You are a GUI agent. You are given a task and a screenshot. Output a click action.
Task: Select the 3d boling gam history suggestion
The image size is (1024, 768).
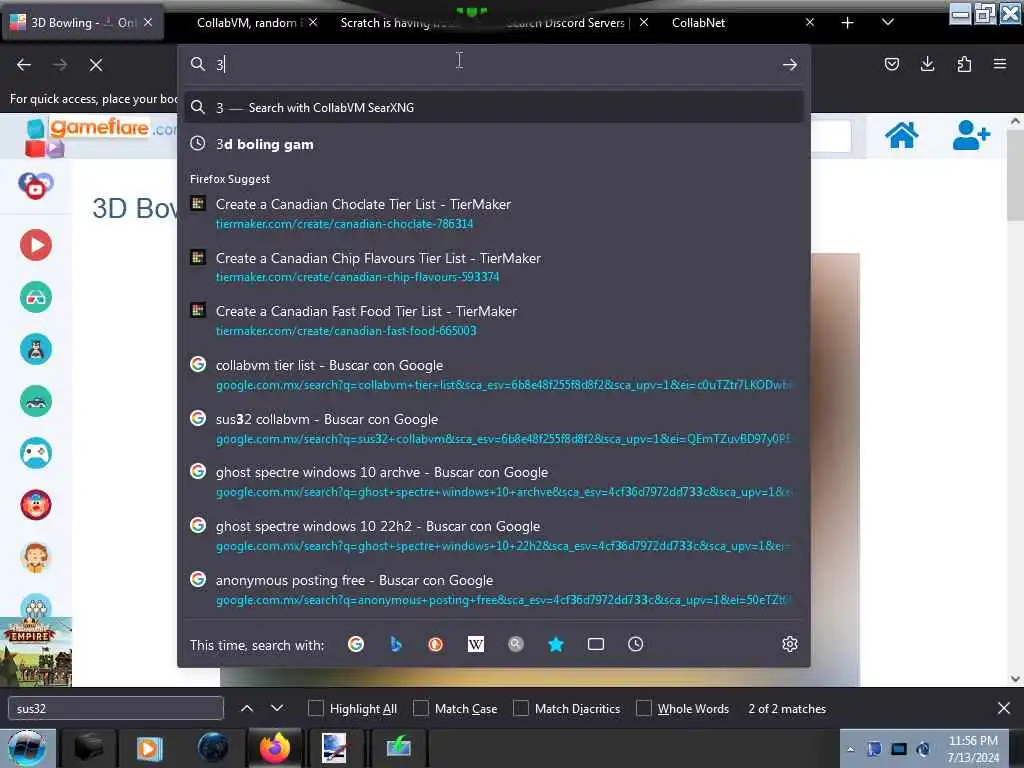click(494, 144)
